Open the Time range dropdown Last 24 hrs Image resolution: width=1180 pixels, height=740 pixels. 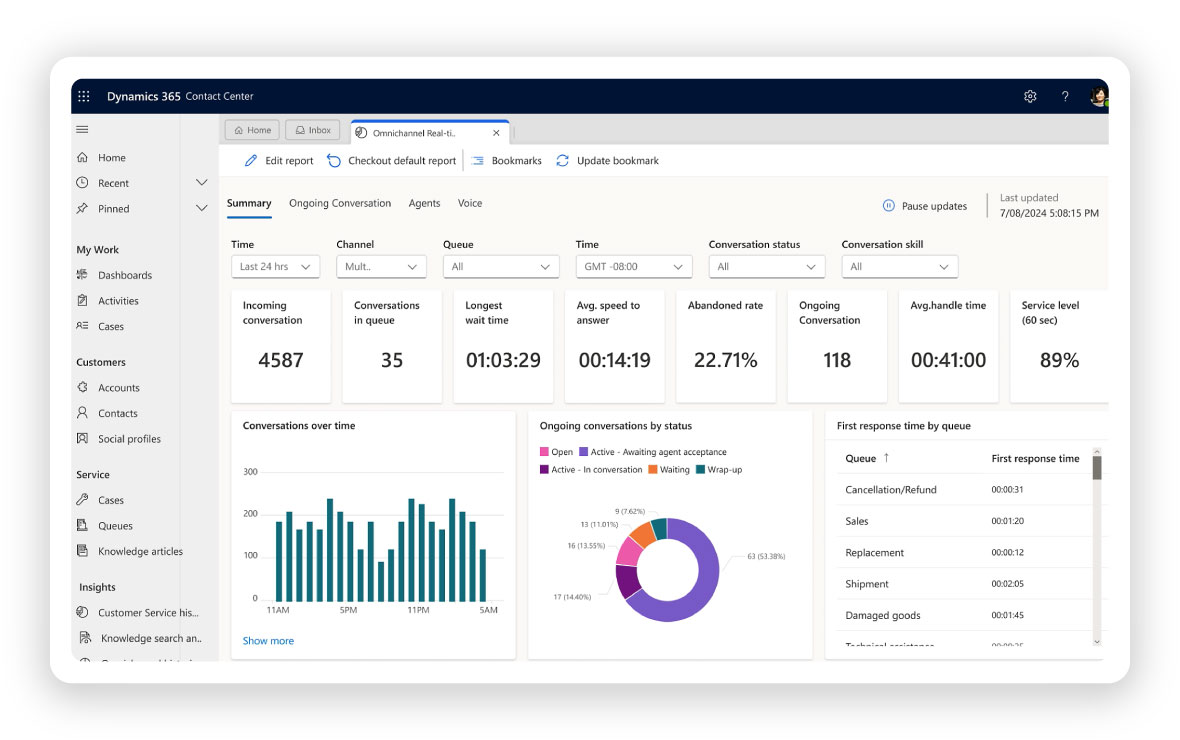click(x=275, y=266)
